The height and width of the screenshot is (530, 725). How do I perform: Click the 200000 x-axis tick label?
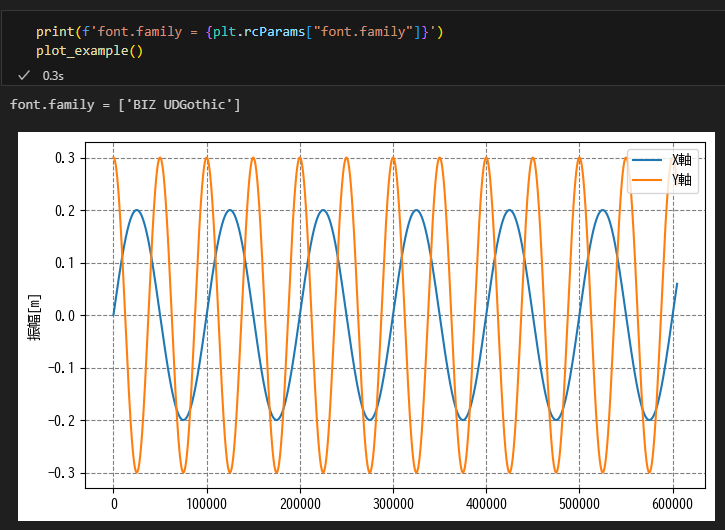301,504
